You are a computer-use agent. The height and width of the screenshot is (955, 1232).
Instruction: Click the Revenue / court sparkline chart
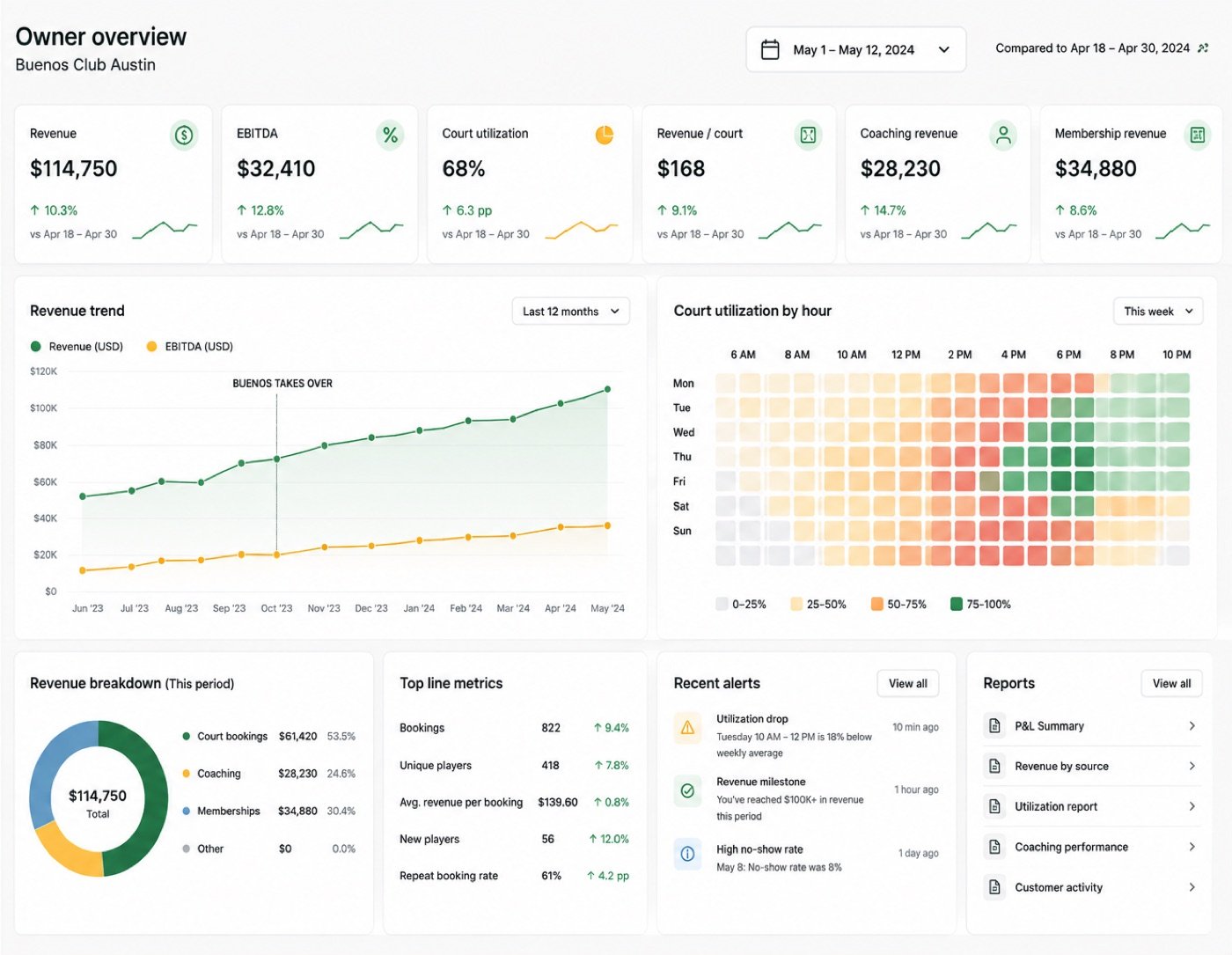coord(789,230)
